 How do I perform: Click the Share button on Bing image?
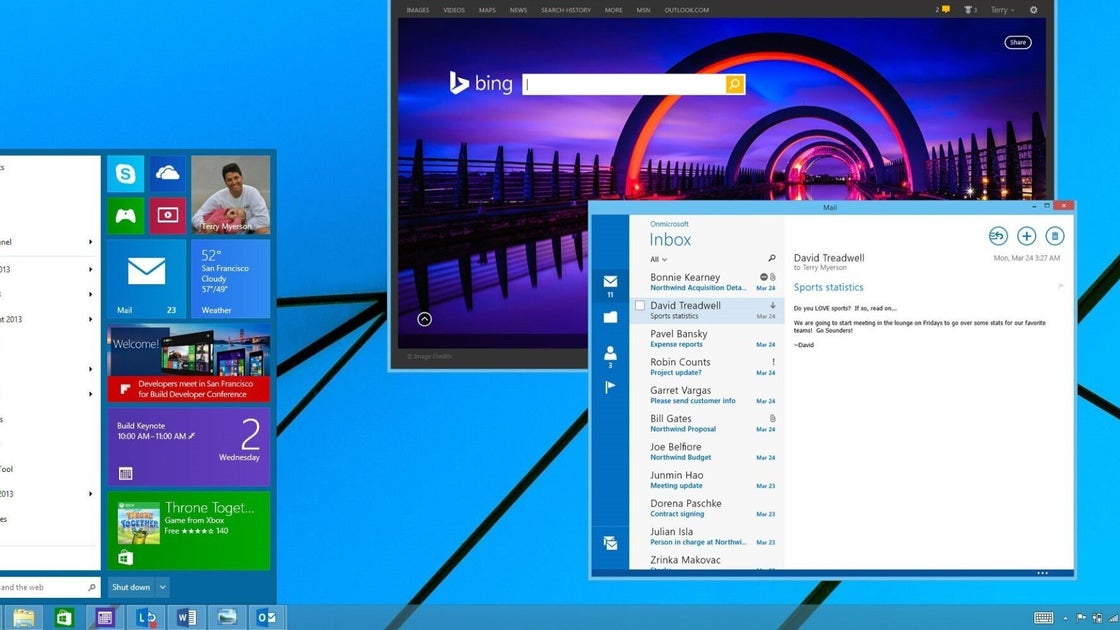[1018, 42]
